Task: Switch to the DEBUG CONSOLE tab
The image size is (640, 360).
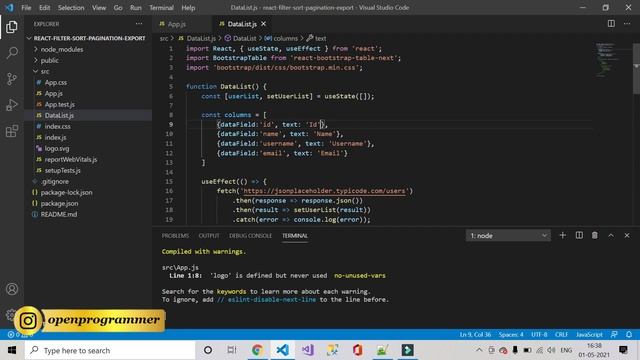Action: coord(250,236)
